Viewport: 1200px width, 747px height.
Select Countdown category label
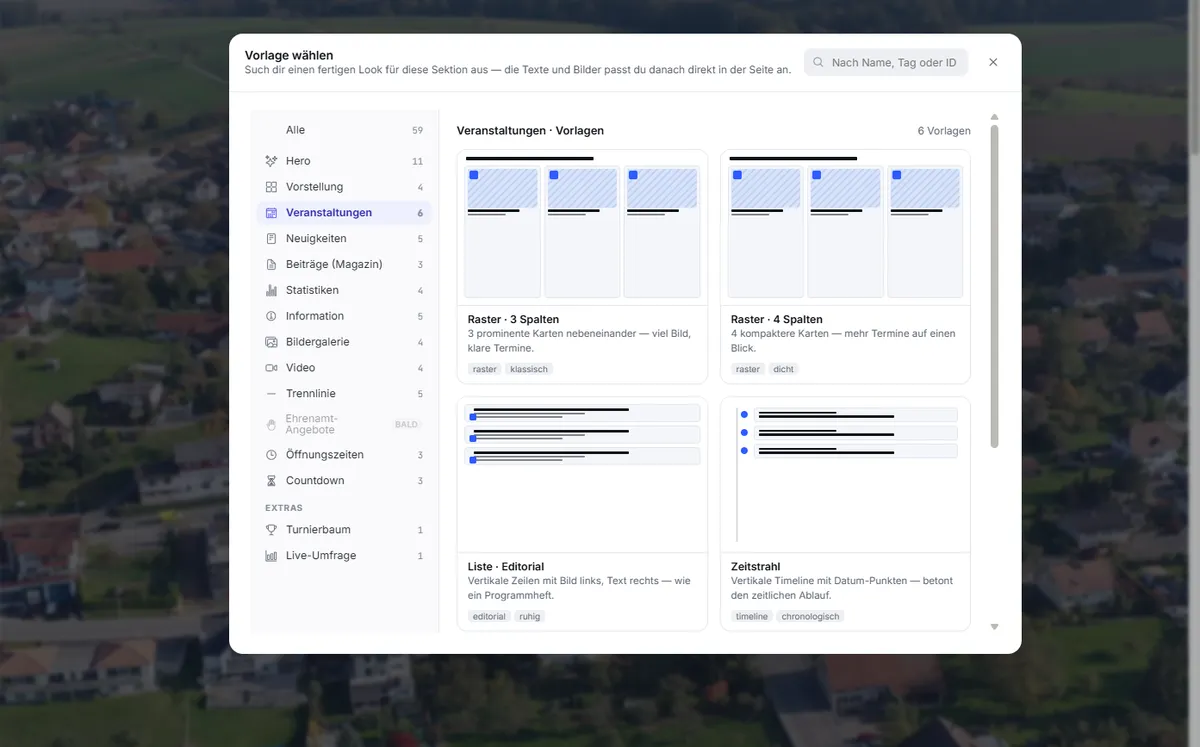[x=315, y=481]
